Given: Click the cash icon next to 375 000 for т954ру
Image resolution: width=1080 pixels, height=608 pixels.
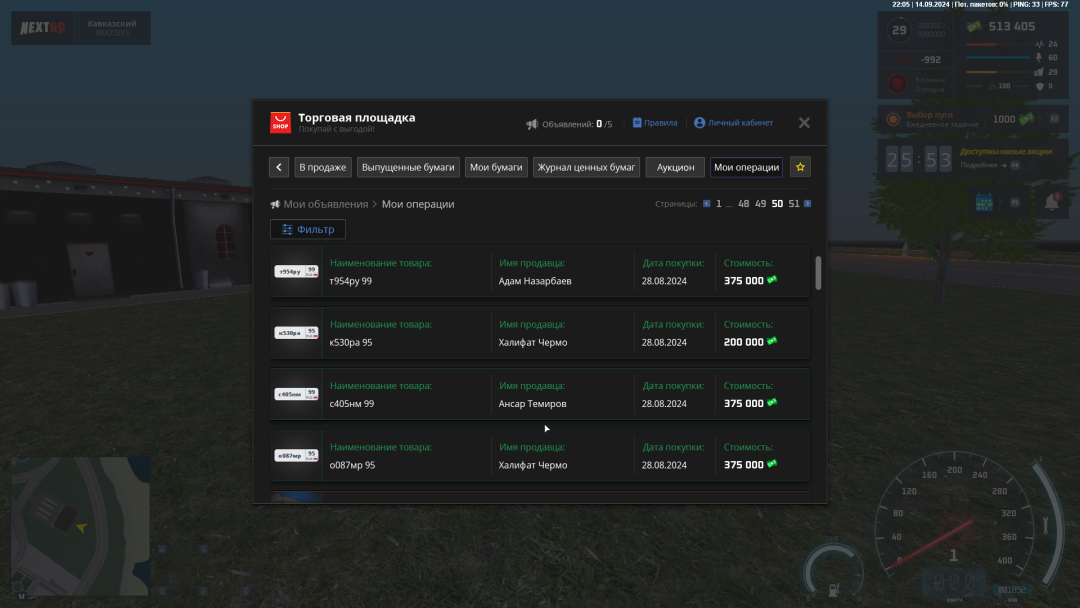Looking at the screenshot, I should pyautogui.click(x=772, y=280).
